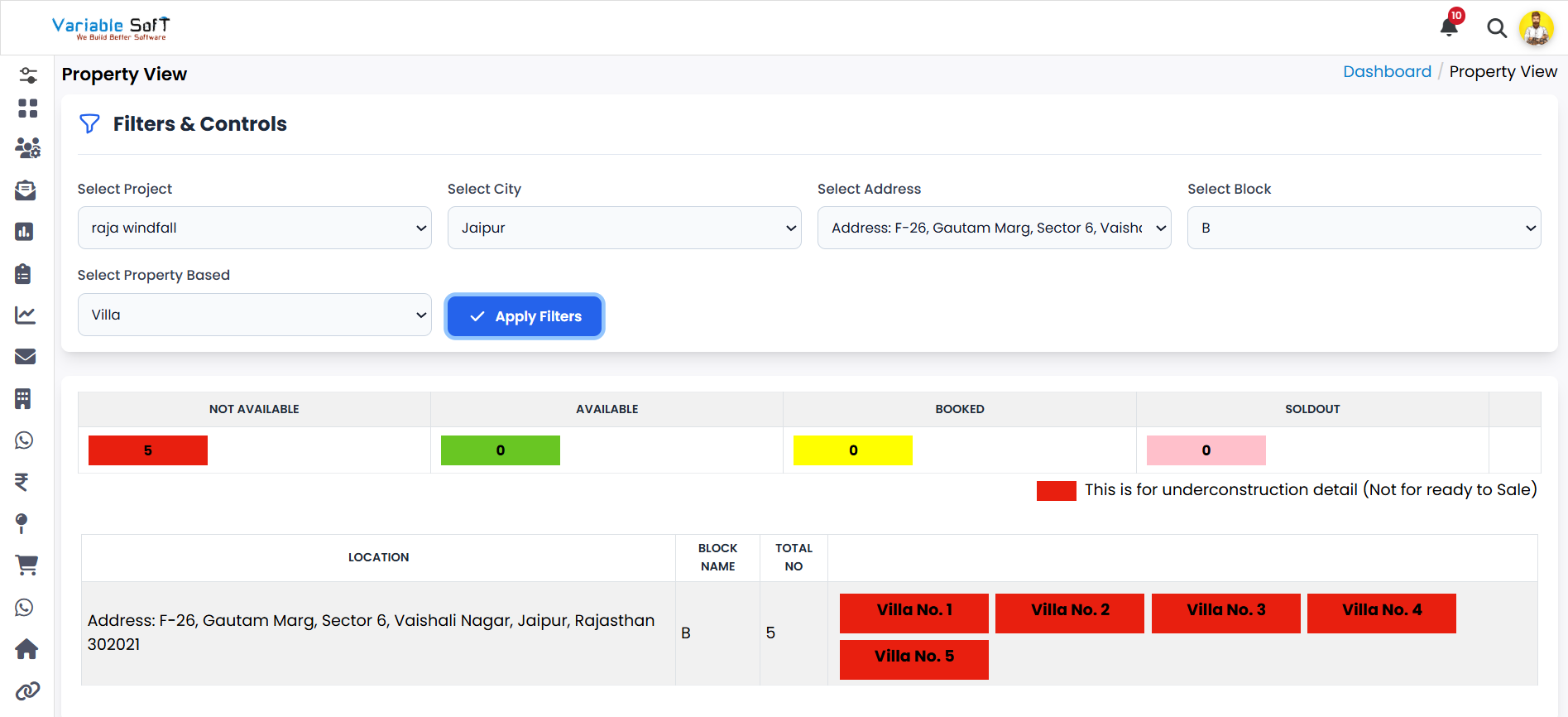1568x717 pixels.
Task: Open Villa No. 1 tile
Action: click(x=914, y=614)
